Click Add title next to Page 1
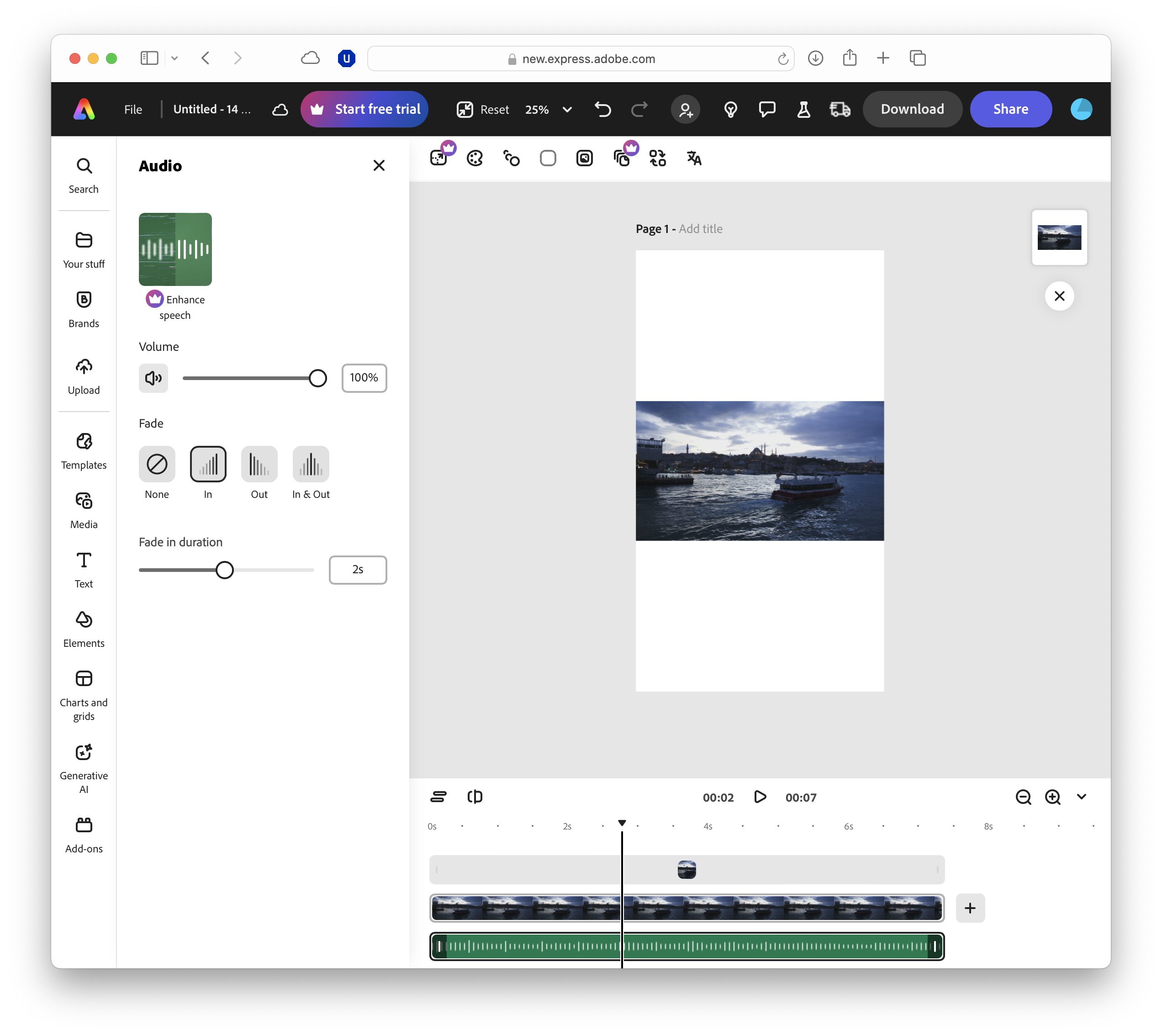 pyautogui.click(x=701, y=229)
